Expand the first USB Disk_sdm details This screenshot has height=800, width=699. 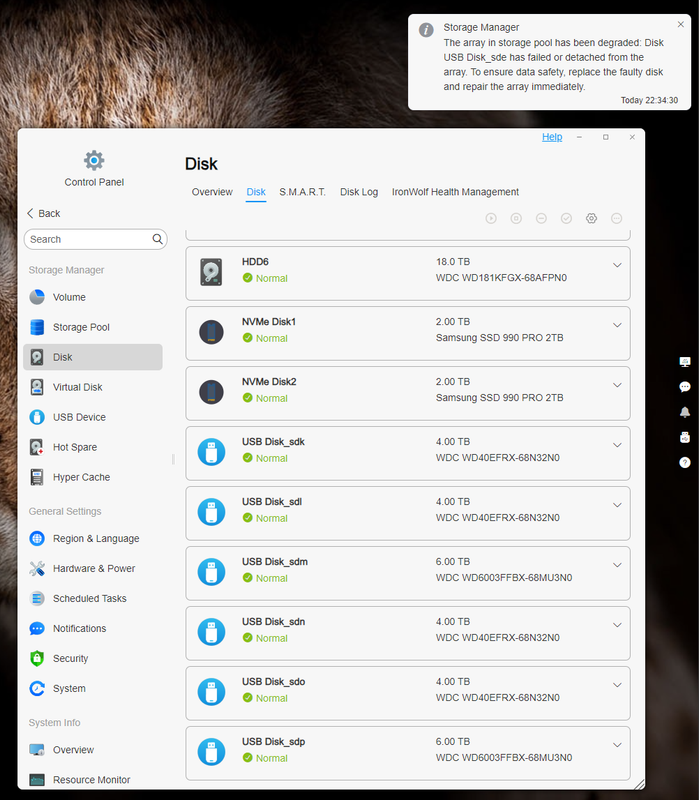[617, 565]
